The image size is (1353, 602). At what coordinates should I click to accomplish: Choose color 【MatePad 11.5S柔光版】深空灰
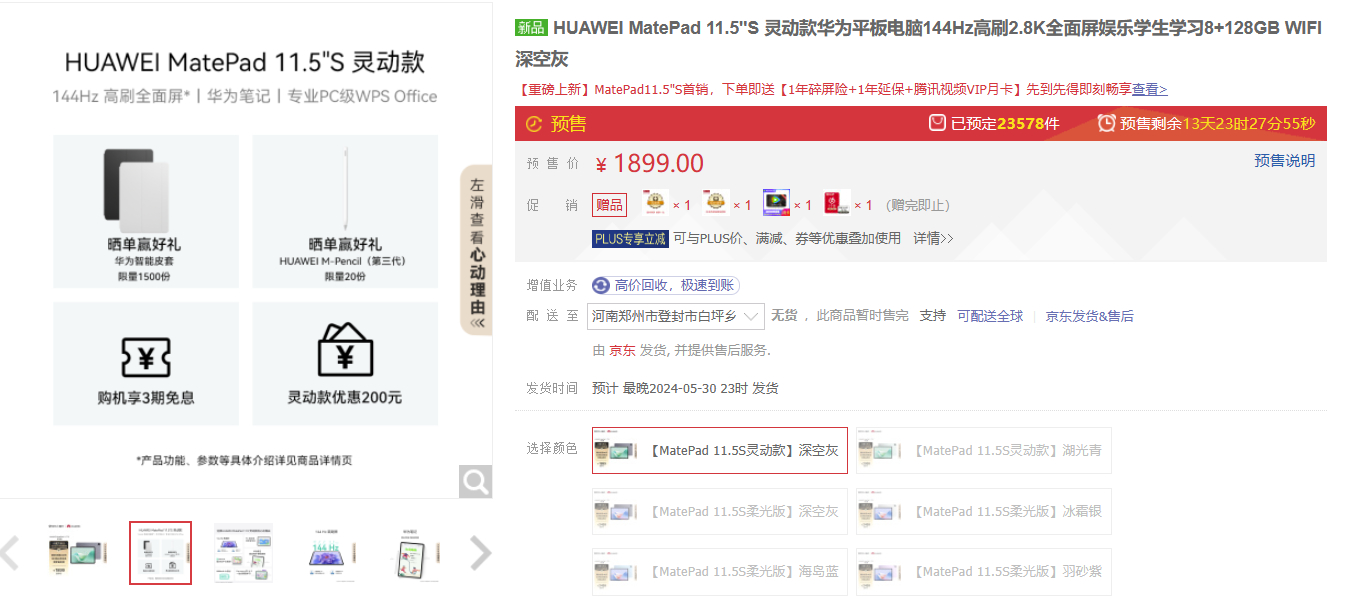[x=720, y=511]
